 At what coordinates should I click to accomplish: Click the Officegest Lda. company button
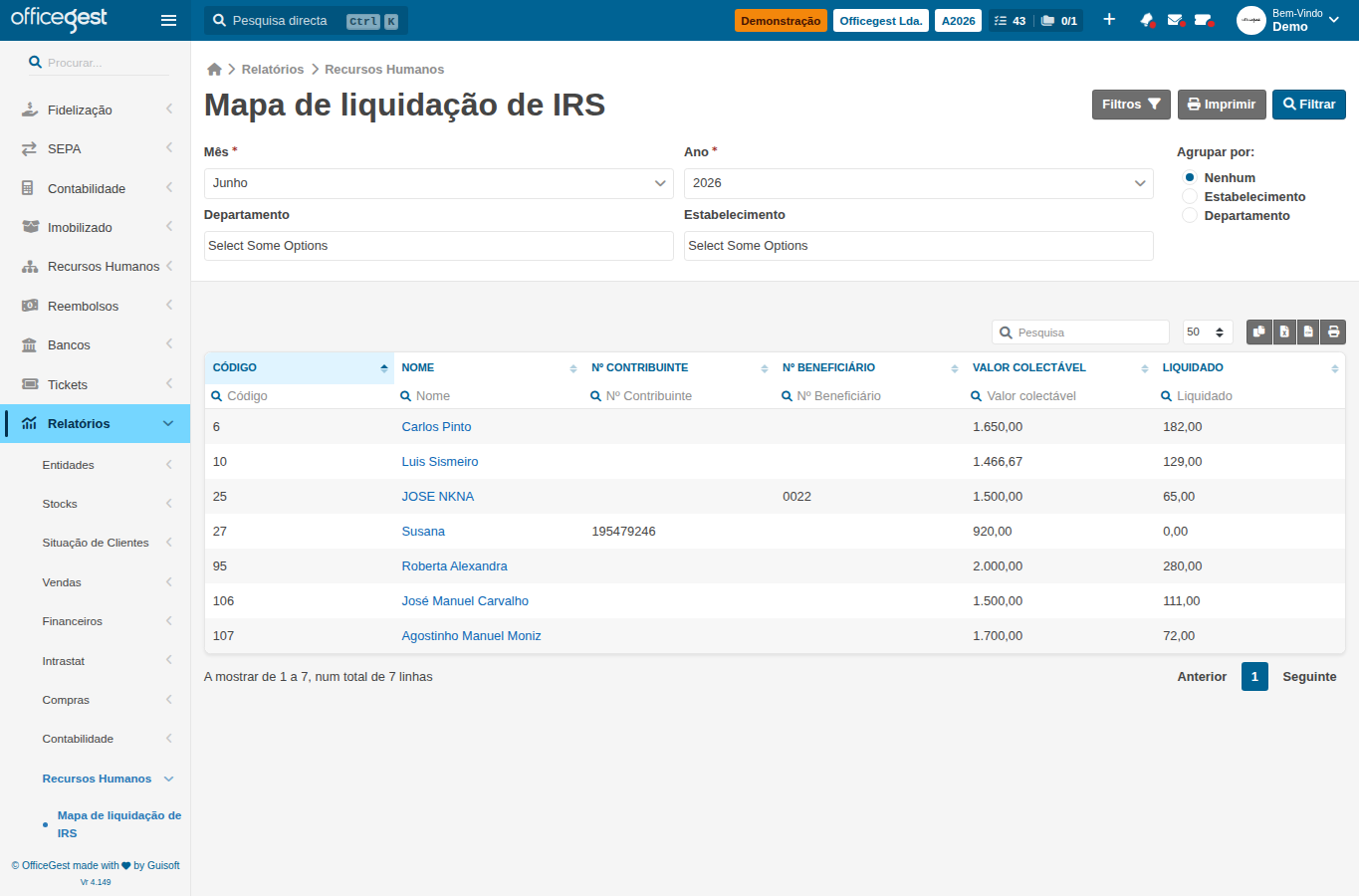pyautogui.click(x=881, y=21)
